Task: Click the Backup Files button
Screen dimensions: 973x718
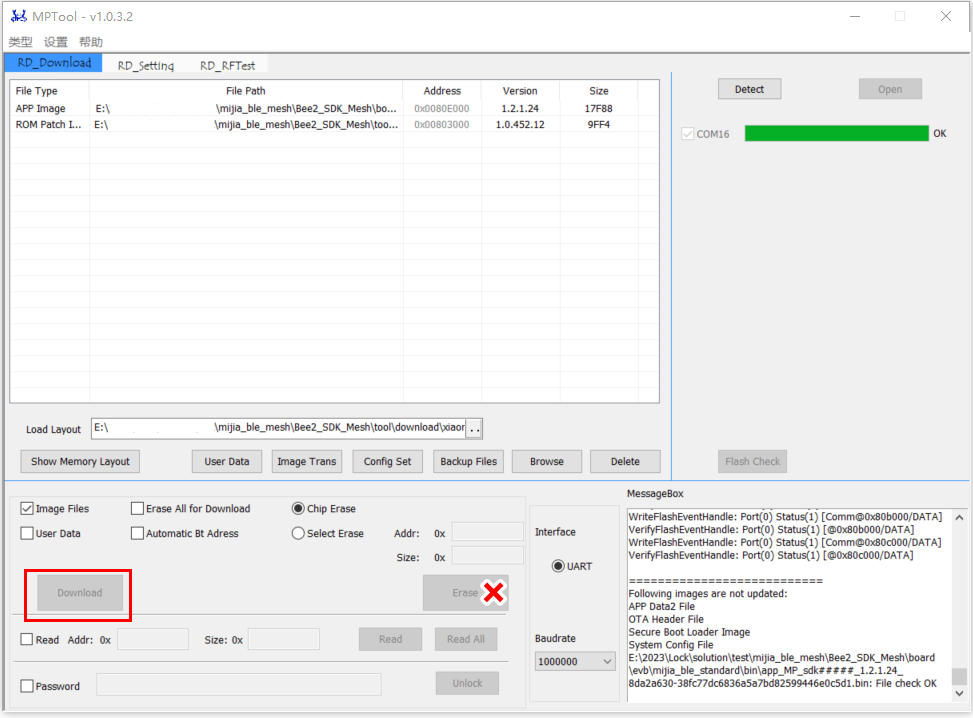Action: (x=469, y=462)
